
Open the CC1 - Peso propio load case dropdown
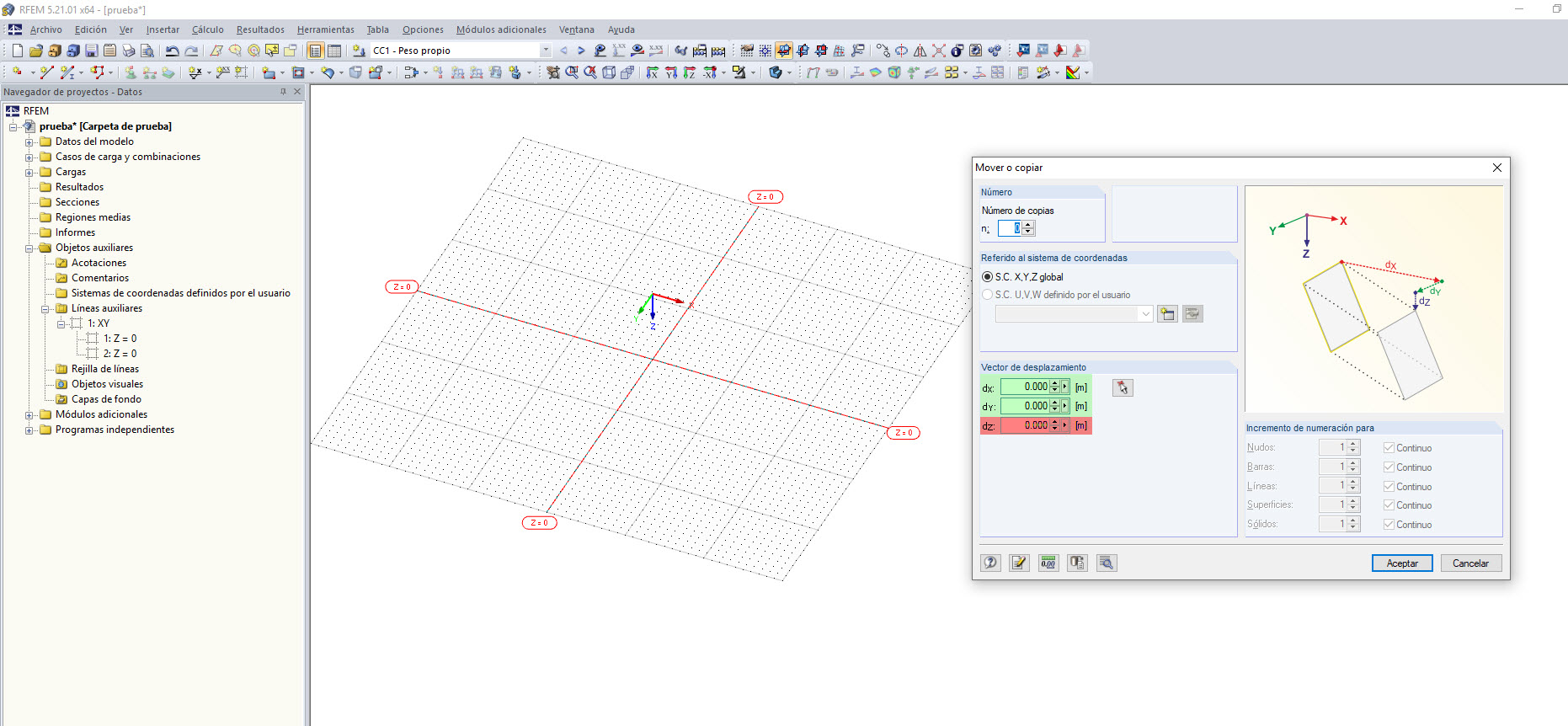(x=546, y=51)
